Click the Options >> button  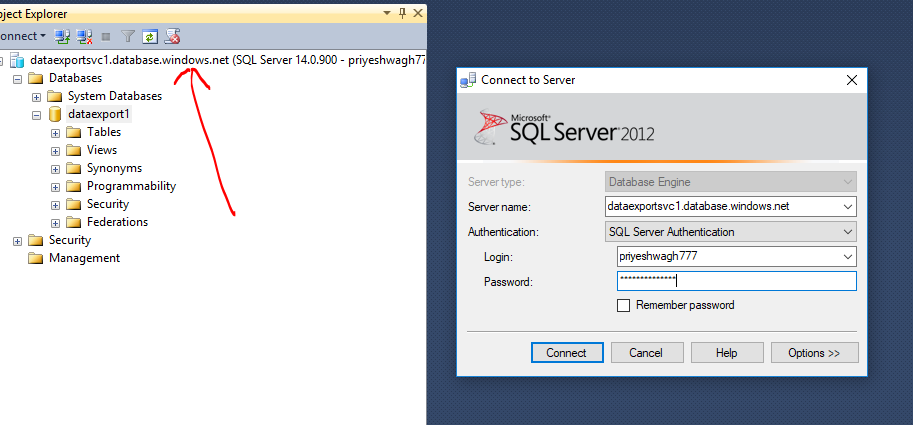coord(814,353)
